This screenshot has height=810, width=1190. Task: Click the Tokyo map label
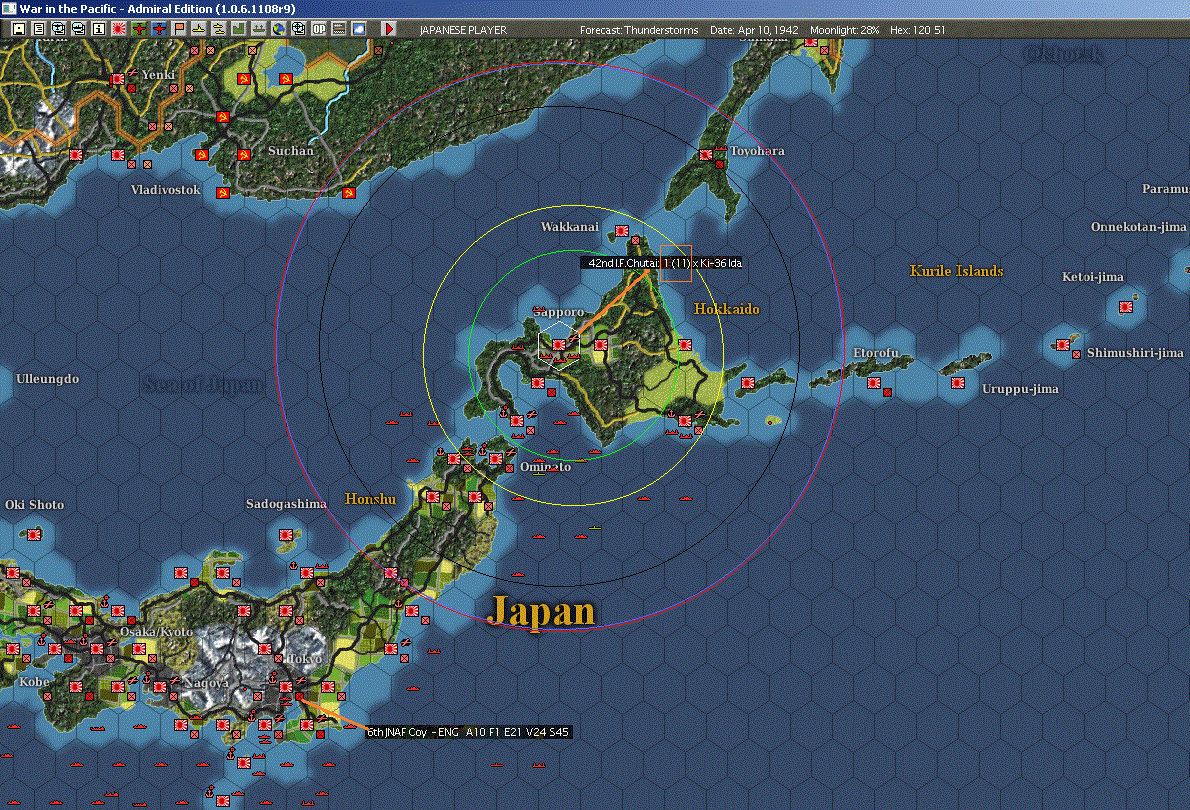click(304, 659)
